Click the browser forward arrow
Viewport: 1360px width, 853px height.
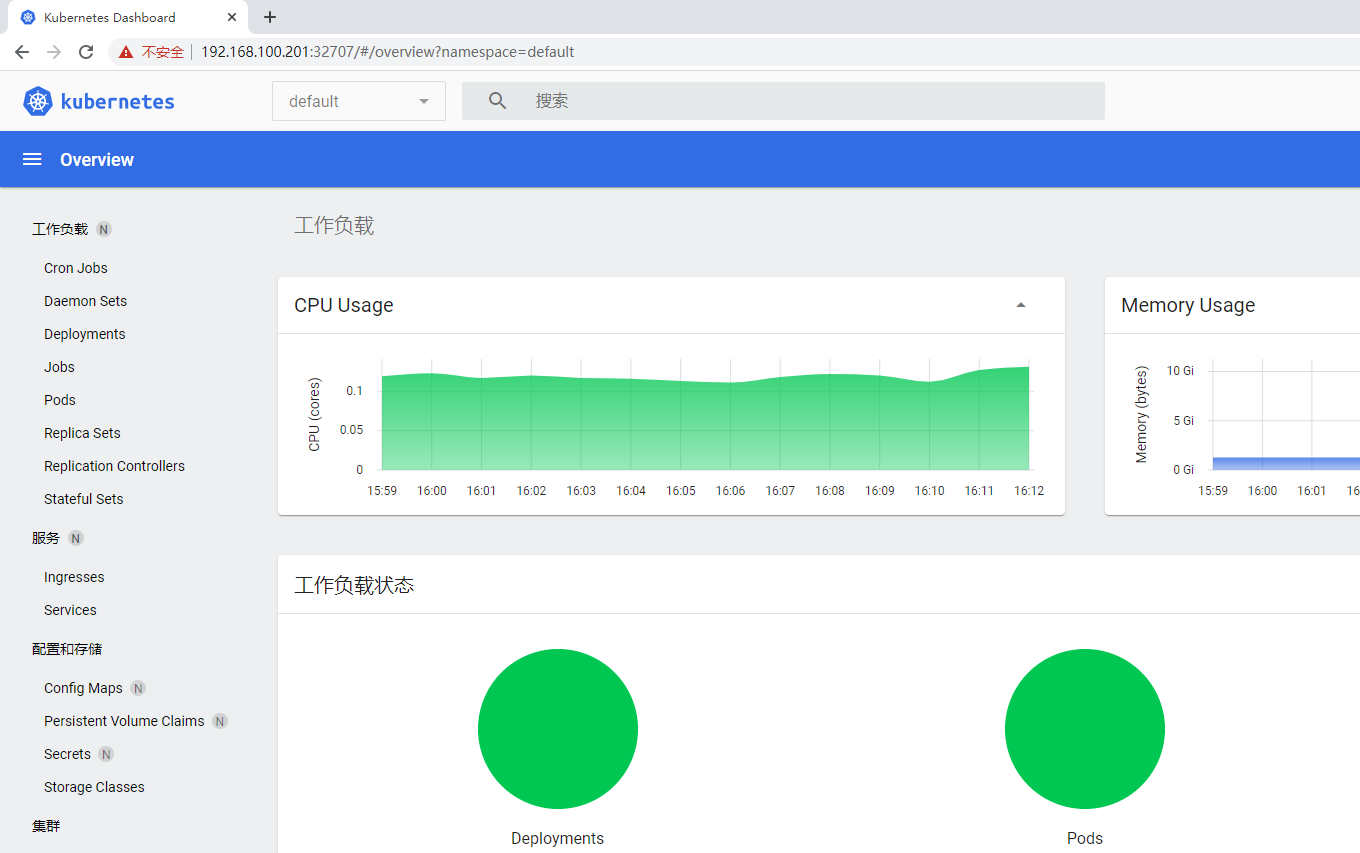54,52
